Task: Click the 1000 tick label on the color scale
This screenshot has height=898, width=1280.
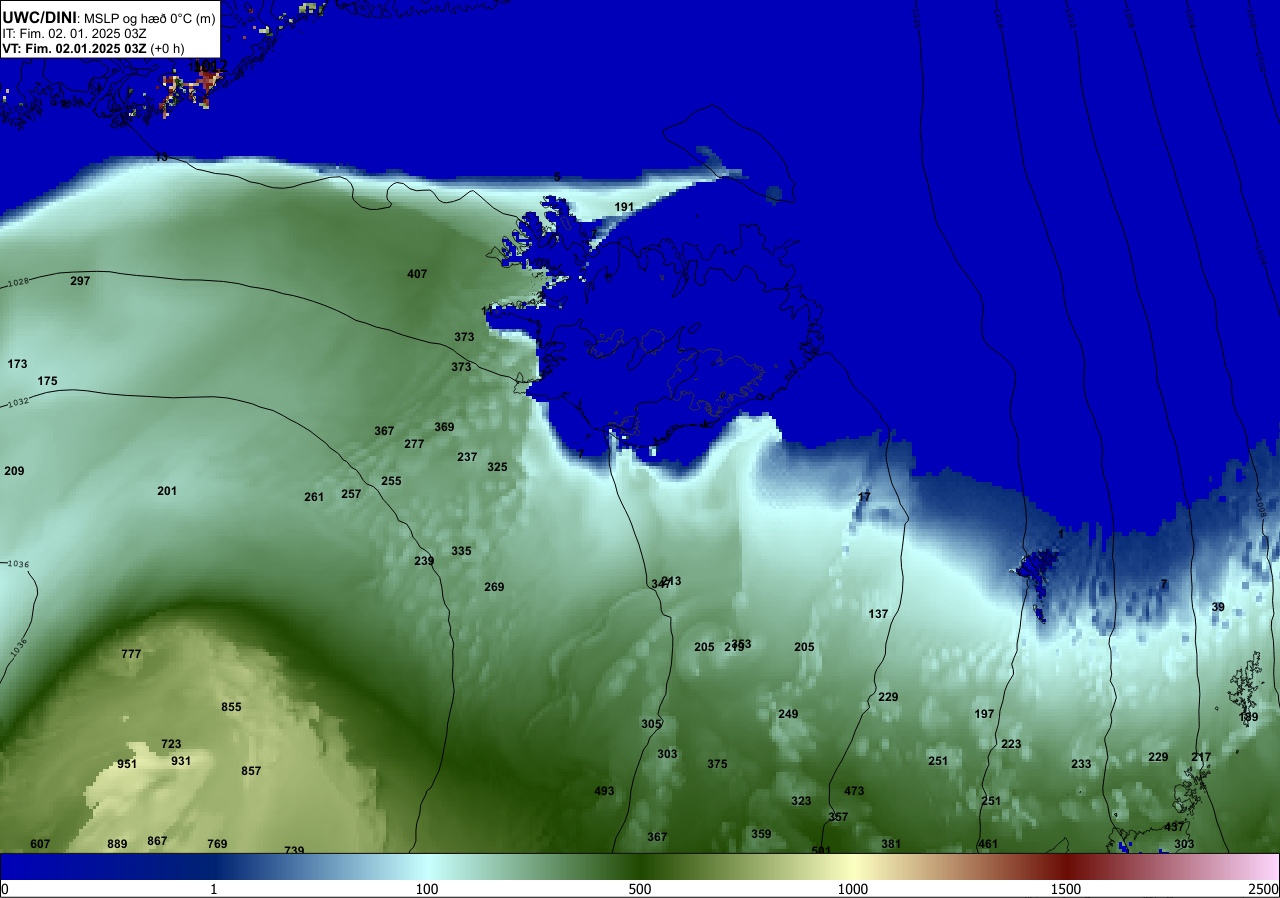Action: click(853, 889)
